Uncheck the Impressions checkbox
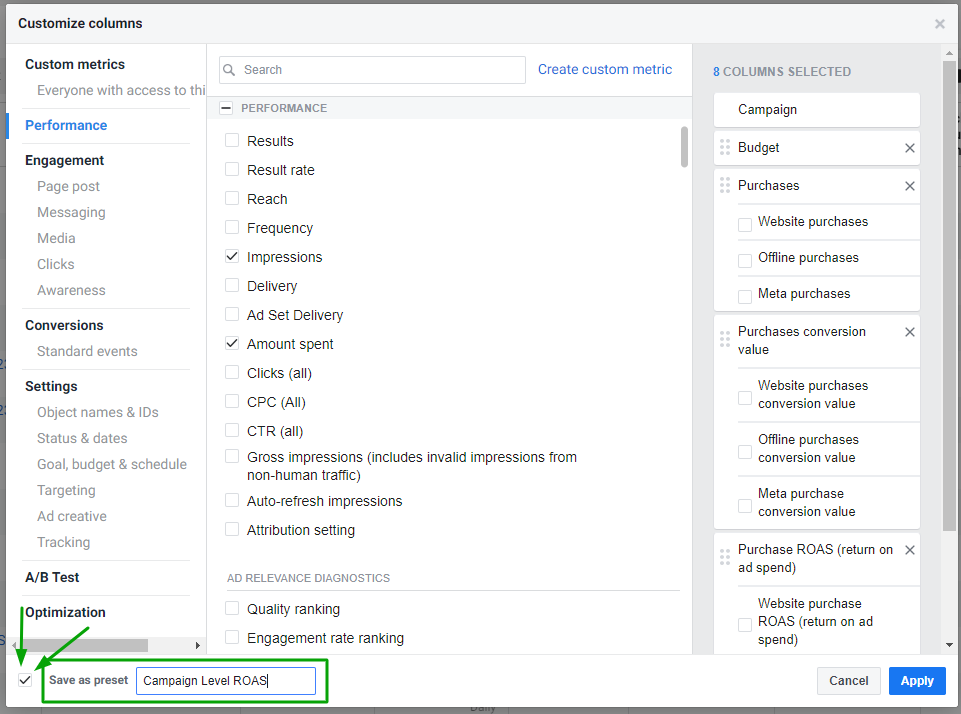 point(232,257)
